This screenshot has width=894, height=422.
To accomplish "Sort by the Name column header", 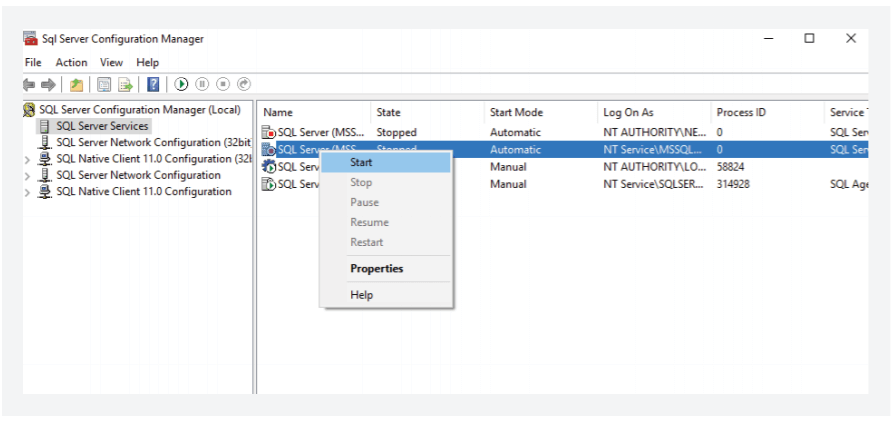I will point(314,112).
